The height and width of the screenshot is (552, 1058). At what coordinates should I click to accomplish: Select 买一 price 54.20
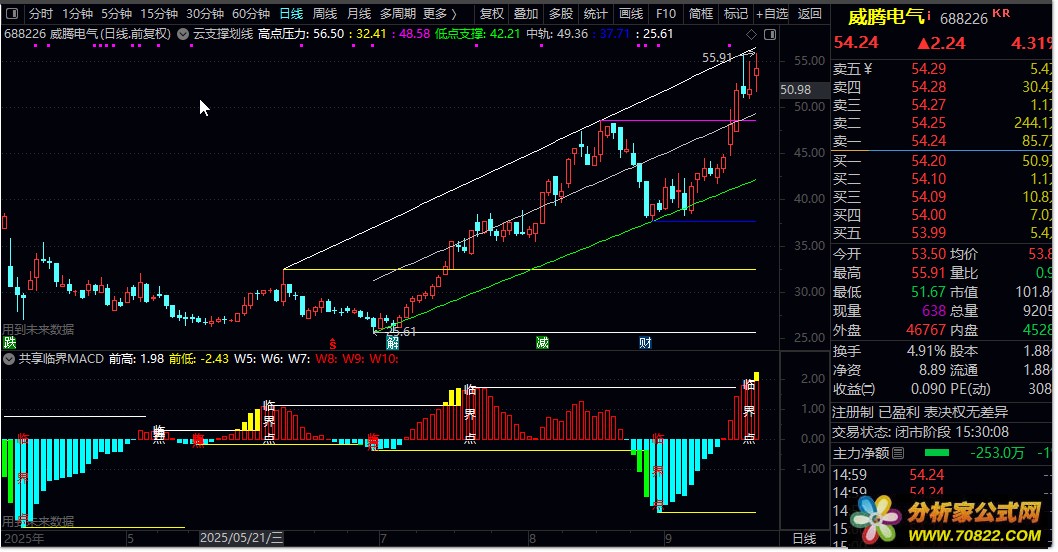(928, 161)
